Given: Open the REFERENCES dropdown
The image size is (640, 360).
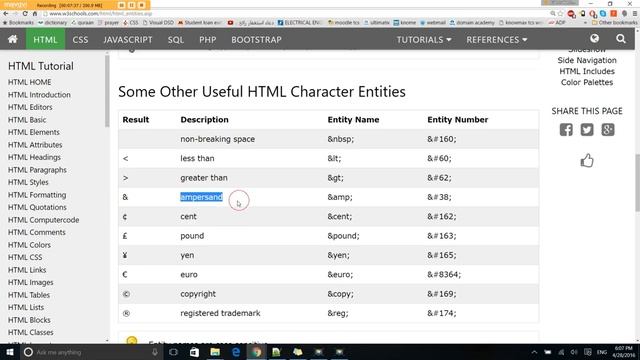Looking at the screenshot, I should 497,40.
